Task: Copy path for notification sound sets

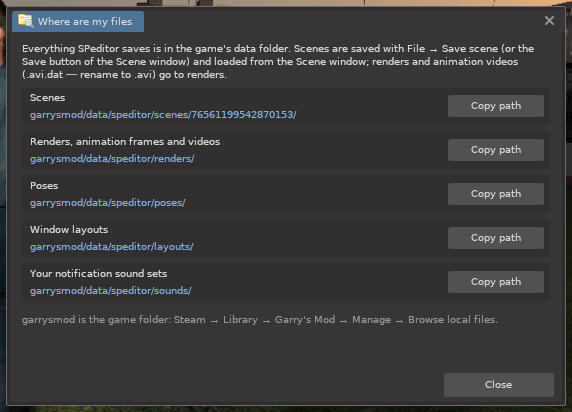Action: tap(496, 282)
